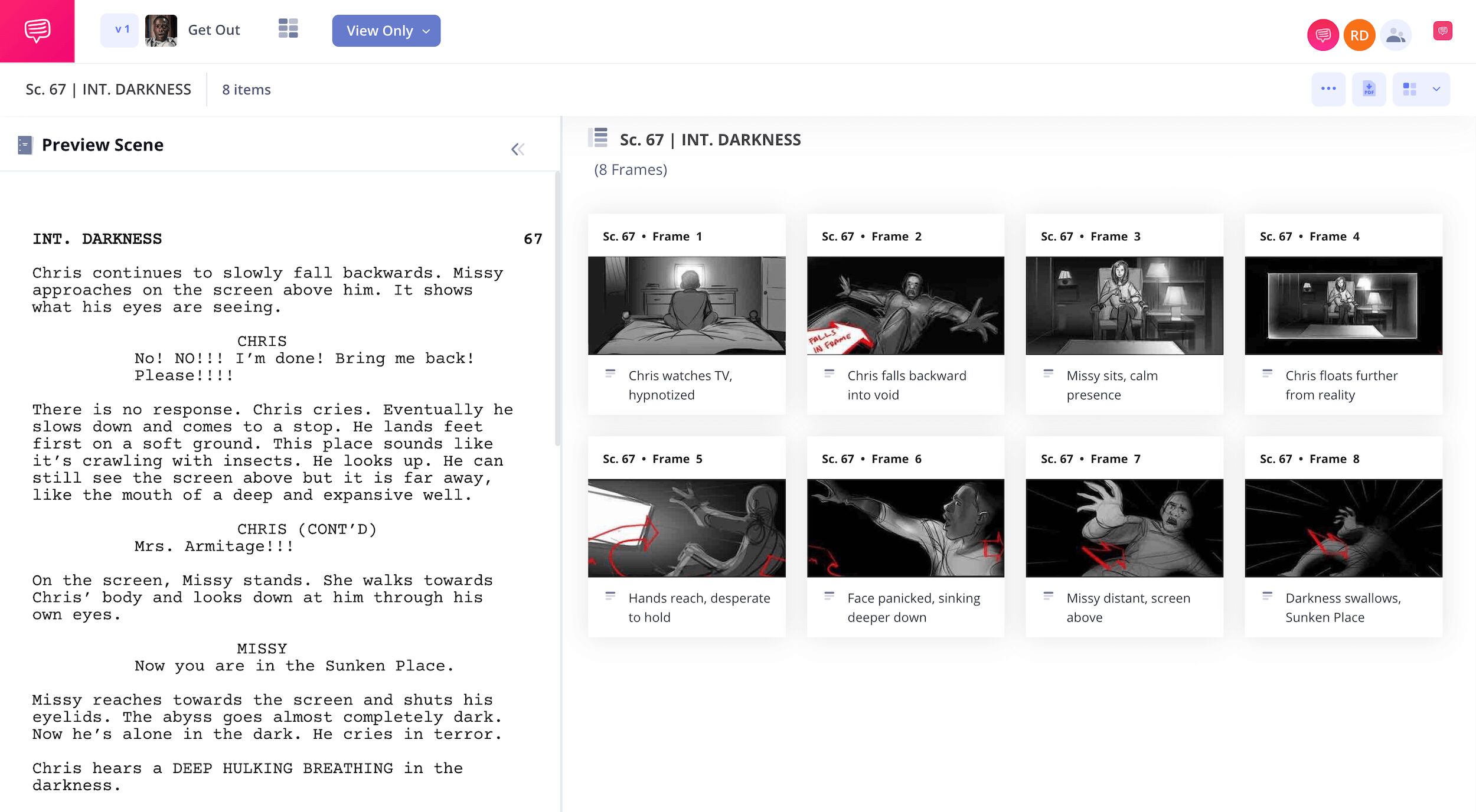Click the RD user avatar
Viewport: 1476px width, 812px height.
(x=1359, y=35)
